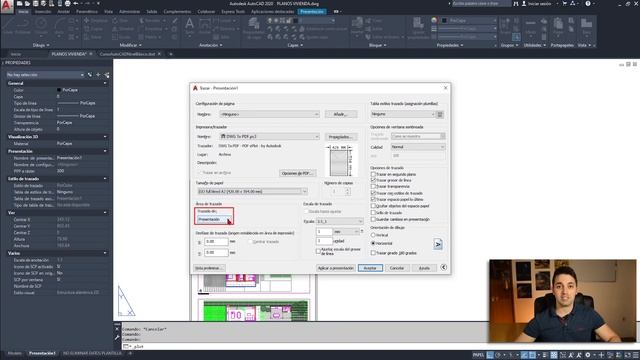Click Opciones de PDF button
The image size is (640, 360).
(298, 173)
